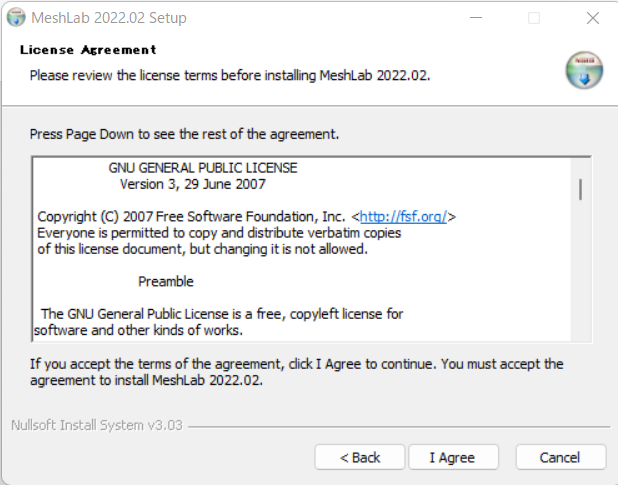
Task: Click the Nullsoft Install System v3.03 label
Action: [x=97, y=426]
